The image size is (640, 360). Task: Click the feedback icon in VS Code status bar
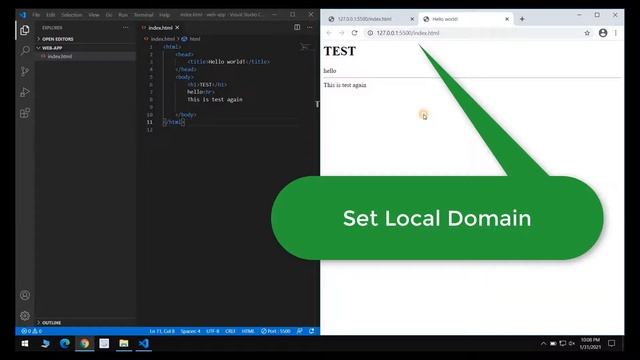(300, 331)
